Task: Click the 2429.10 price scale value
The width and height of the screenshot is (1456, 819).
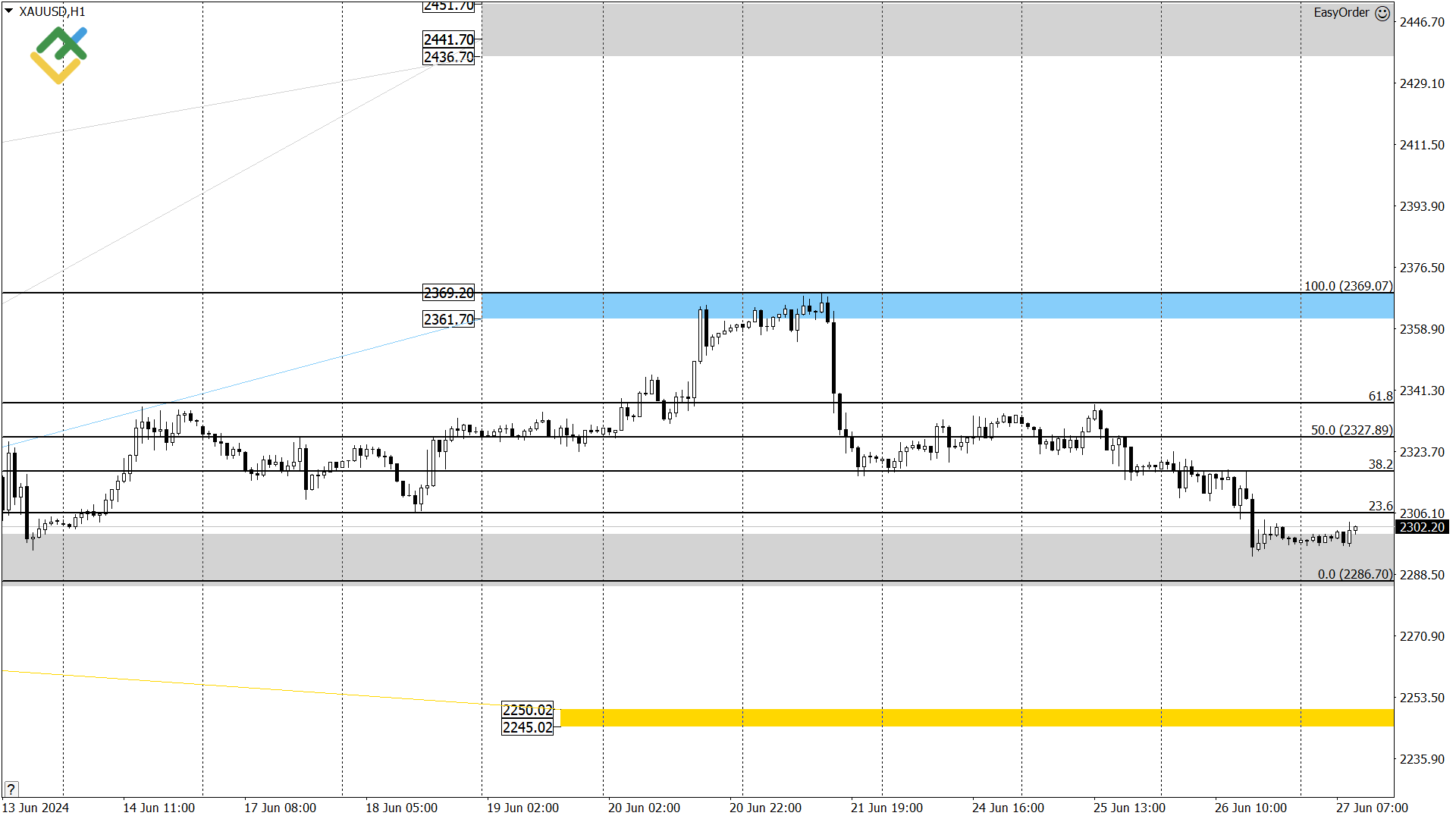Action: (1422, 83)
